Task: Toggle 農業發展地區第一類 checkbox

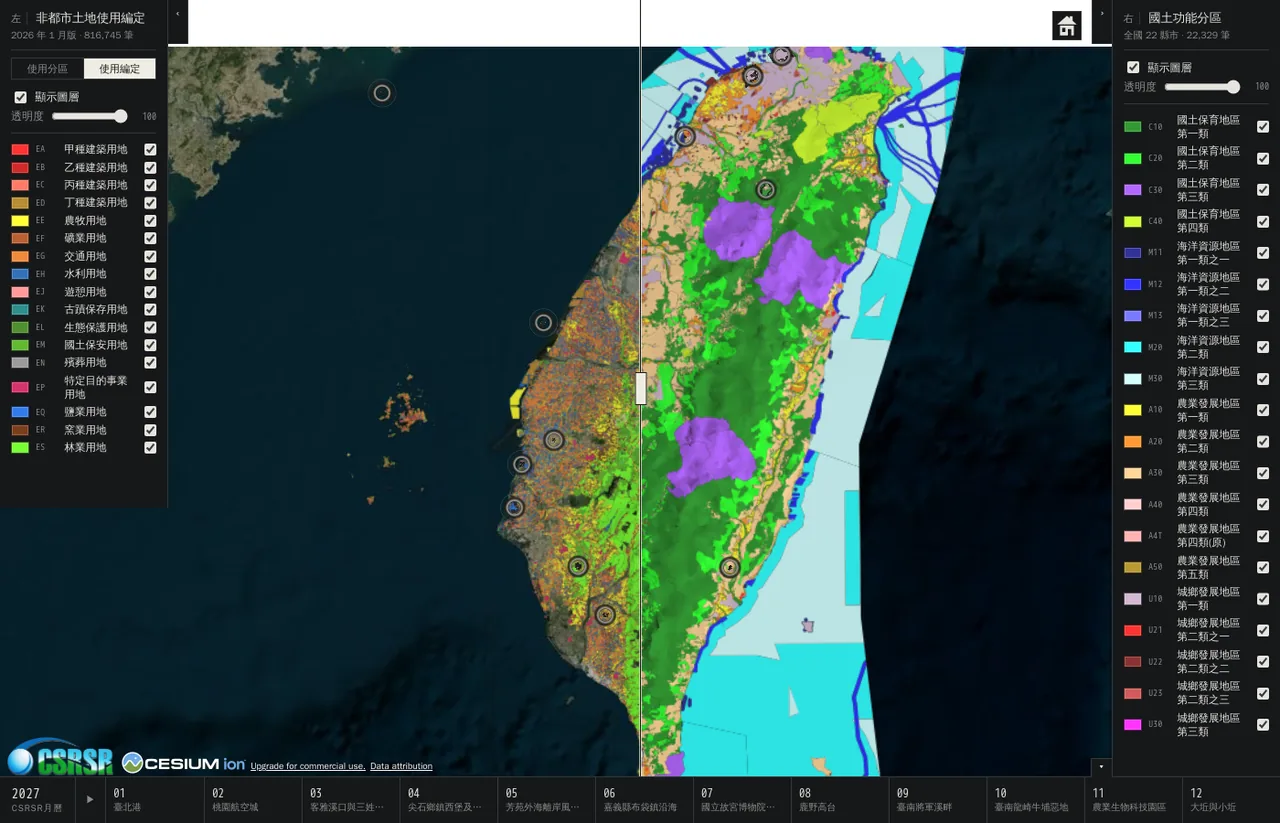Action: tap(1263, 410)
